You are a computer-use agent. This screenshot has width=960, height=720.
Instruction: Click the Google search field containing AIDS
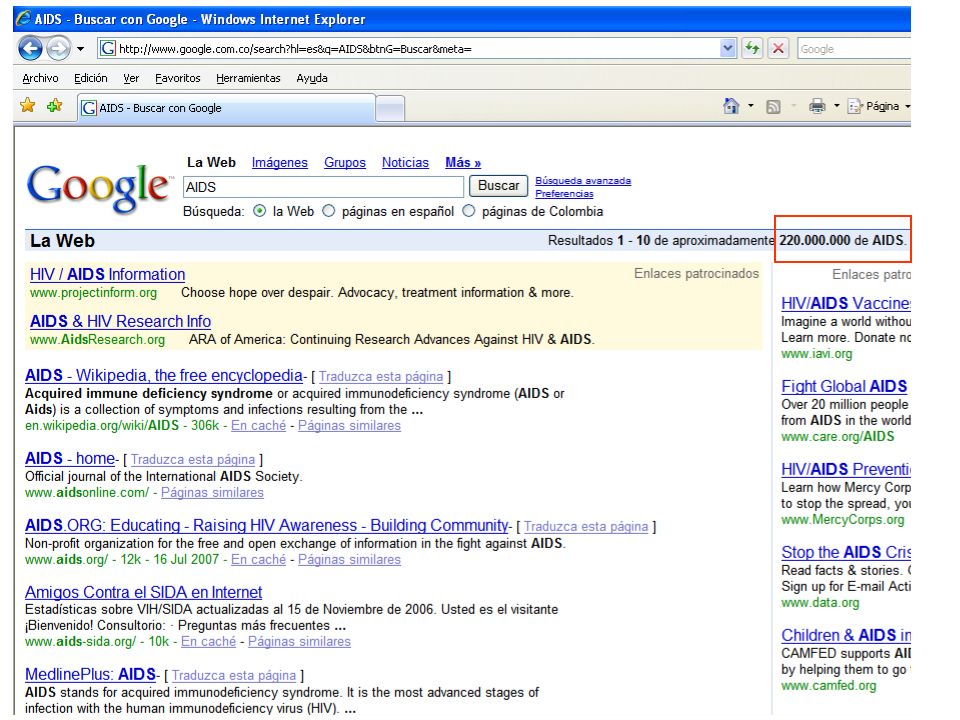point(323,187)
